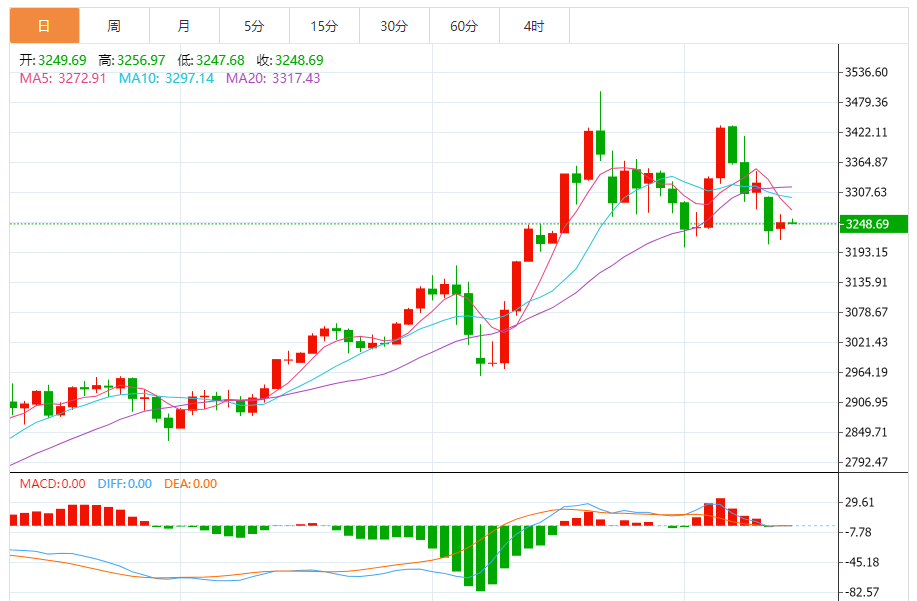Click the -7.78 MACD axis label
Screen dimensions: 917x601
pyautogui.click(x=859, y=532)
